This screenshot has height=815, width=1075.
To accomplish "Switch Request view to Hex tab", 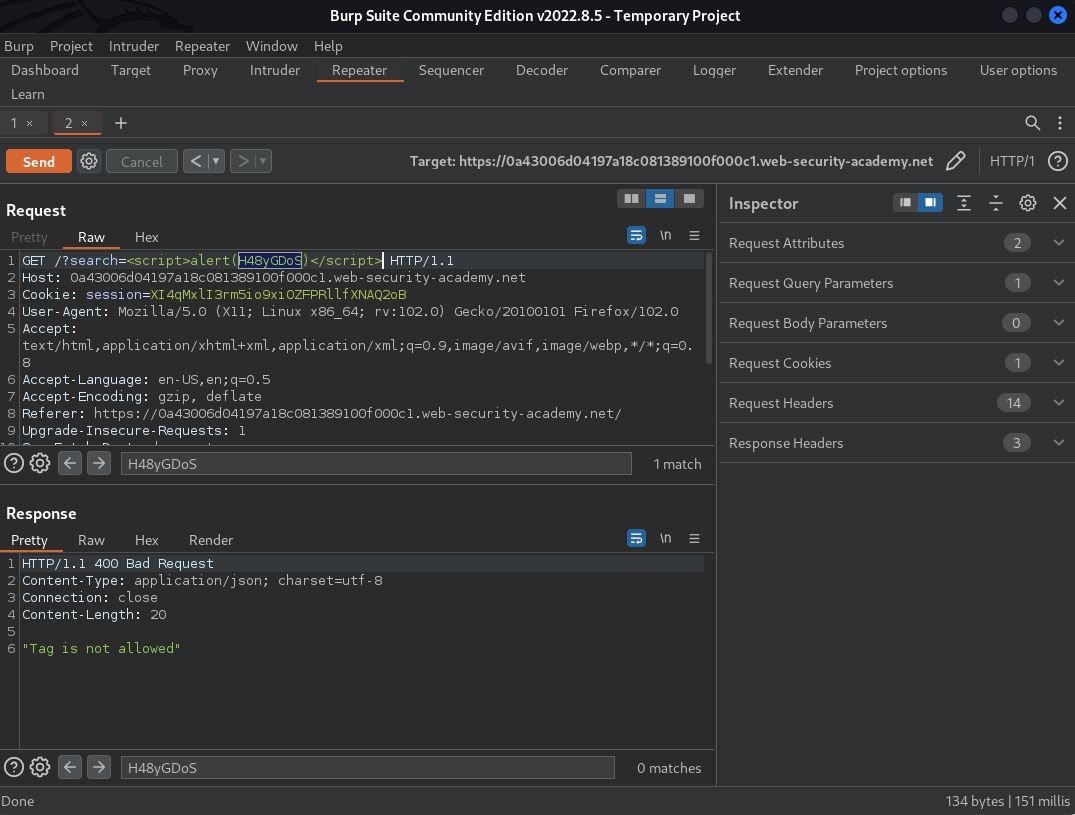I will tap(147, 237).
